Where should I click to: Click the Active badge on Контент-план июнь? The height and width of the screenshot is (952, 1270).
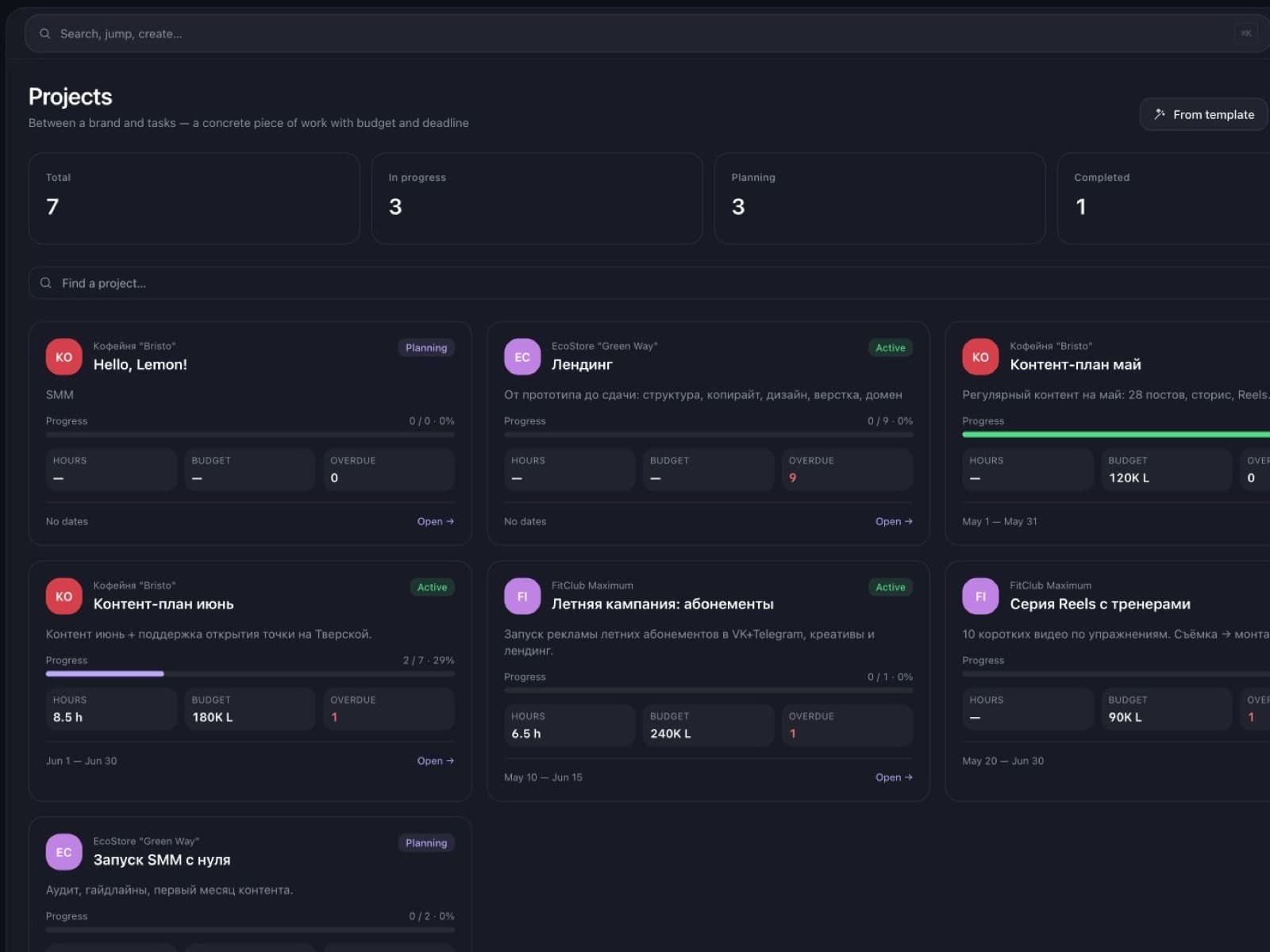tap(432, 587)
